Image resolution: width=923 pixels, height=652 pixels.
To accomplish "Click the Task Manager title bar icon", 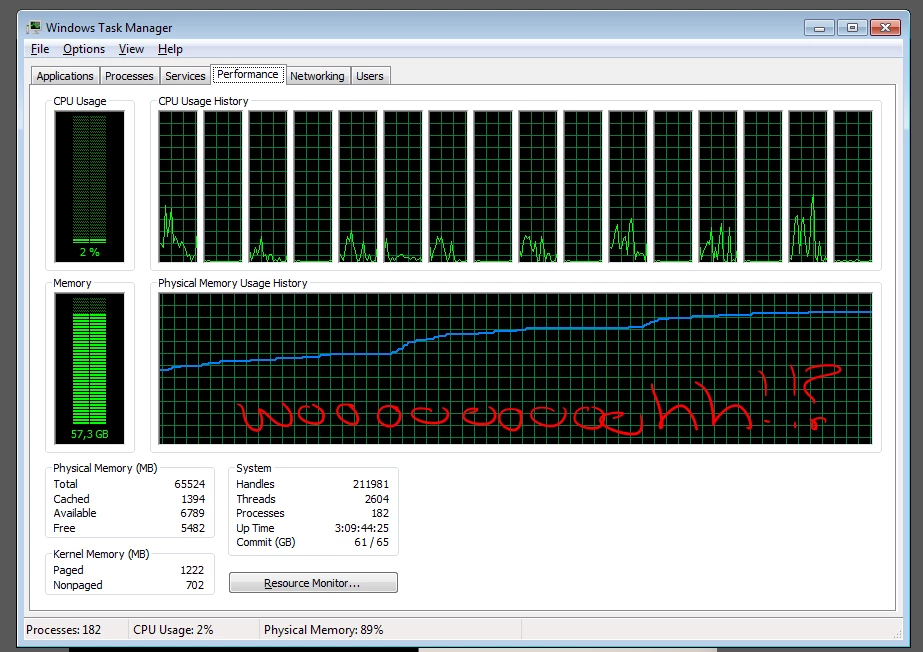I will 34,28.
